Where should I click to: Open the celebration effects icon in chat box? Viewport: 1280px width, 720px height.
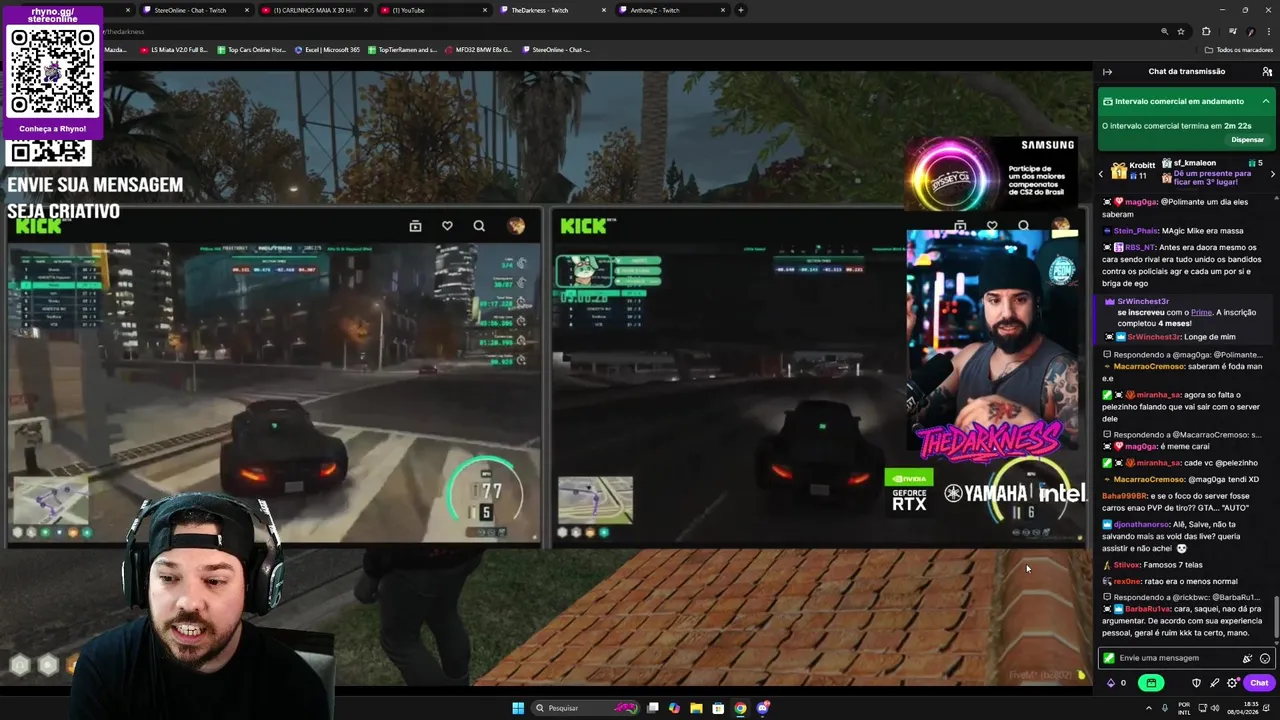pos(1247,658)
